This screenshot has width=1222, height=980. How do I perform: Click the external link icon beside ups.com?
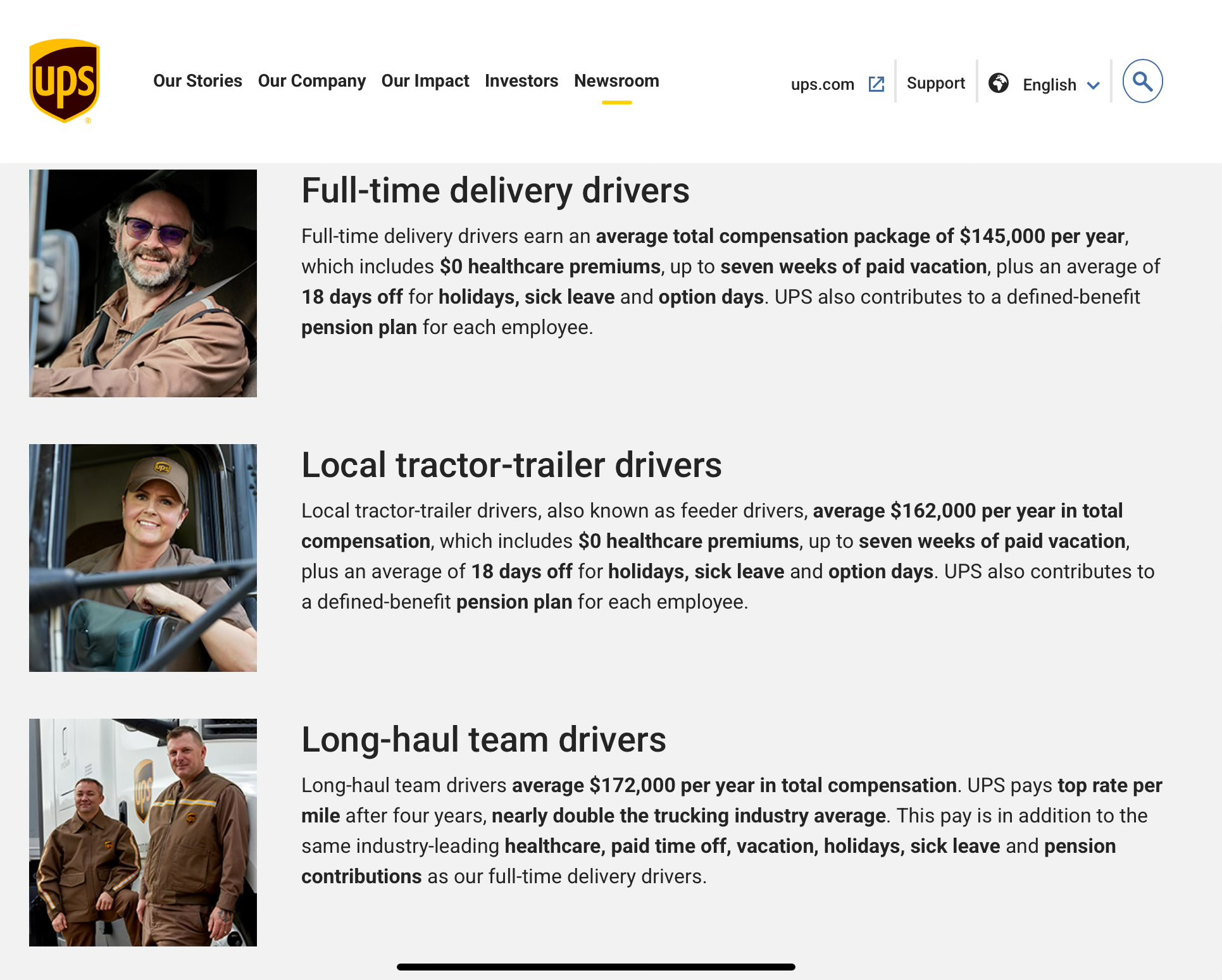pos(876,84)
